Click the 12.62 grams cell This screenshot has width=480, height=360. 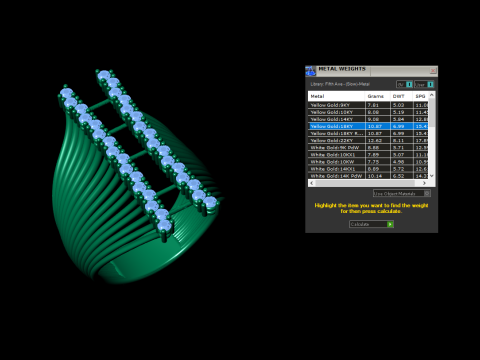point(377,140)
